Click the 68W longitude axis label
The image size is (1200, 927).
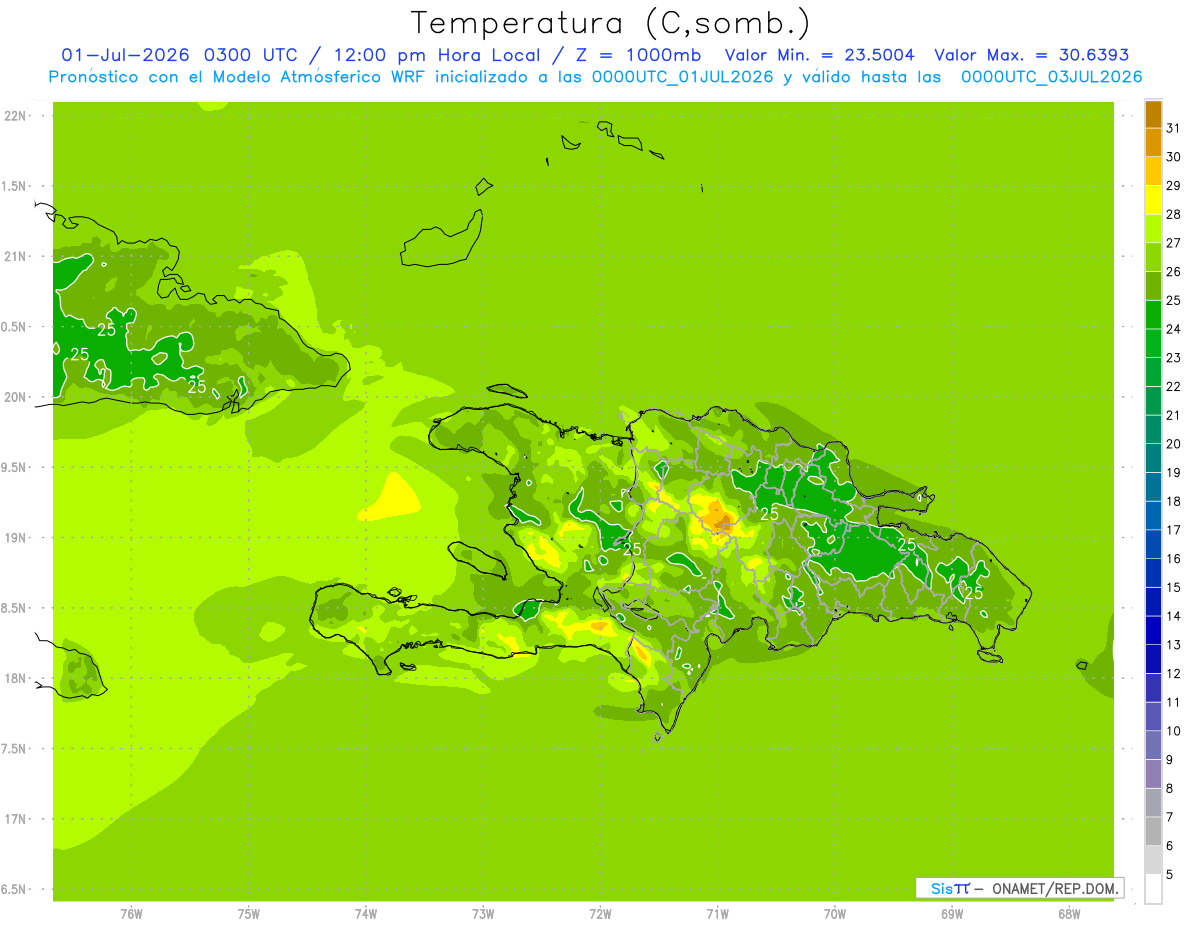tap(1069, 914)
